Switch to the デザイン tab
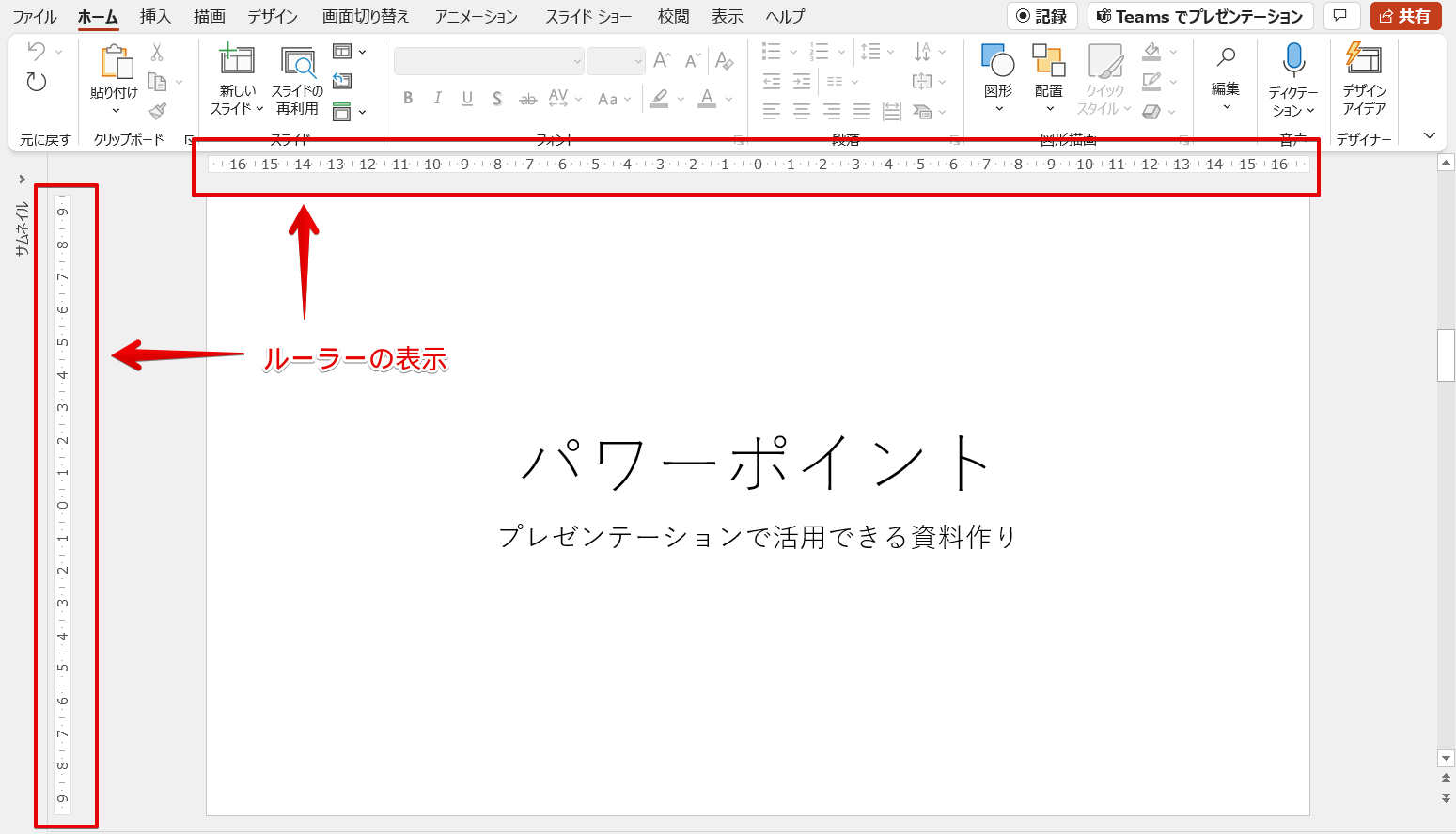This screenshot has width=1456, height=834. pyautogui.click(x=273, y=17)
